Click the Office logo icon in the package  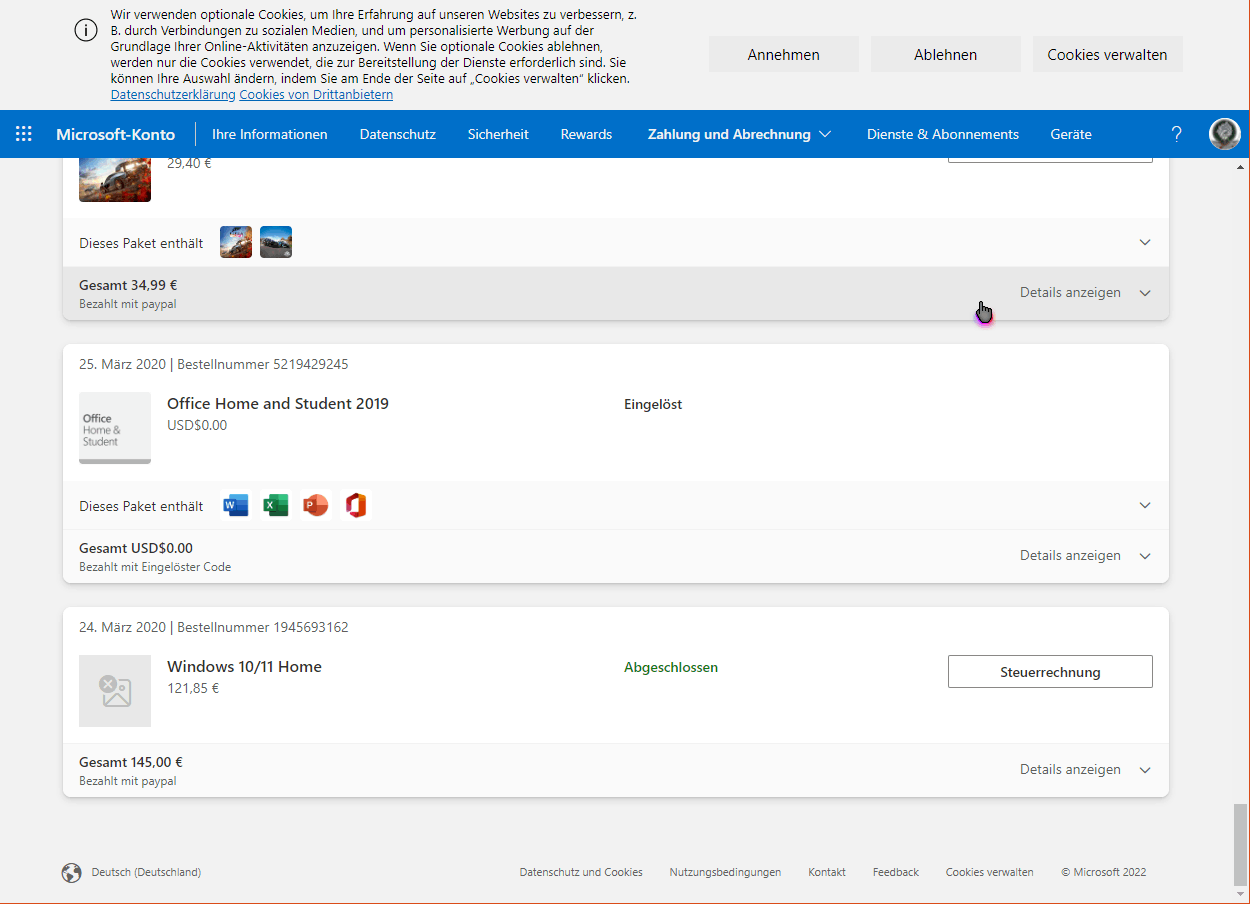tap(356, 505)
